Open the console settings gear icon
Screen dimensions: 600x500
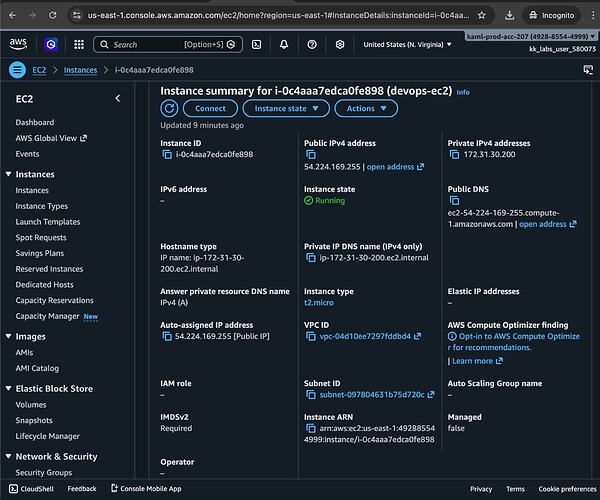tap(339, 45)
